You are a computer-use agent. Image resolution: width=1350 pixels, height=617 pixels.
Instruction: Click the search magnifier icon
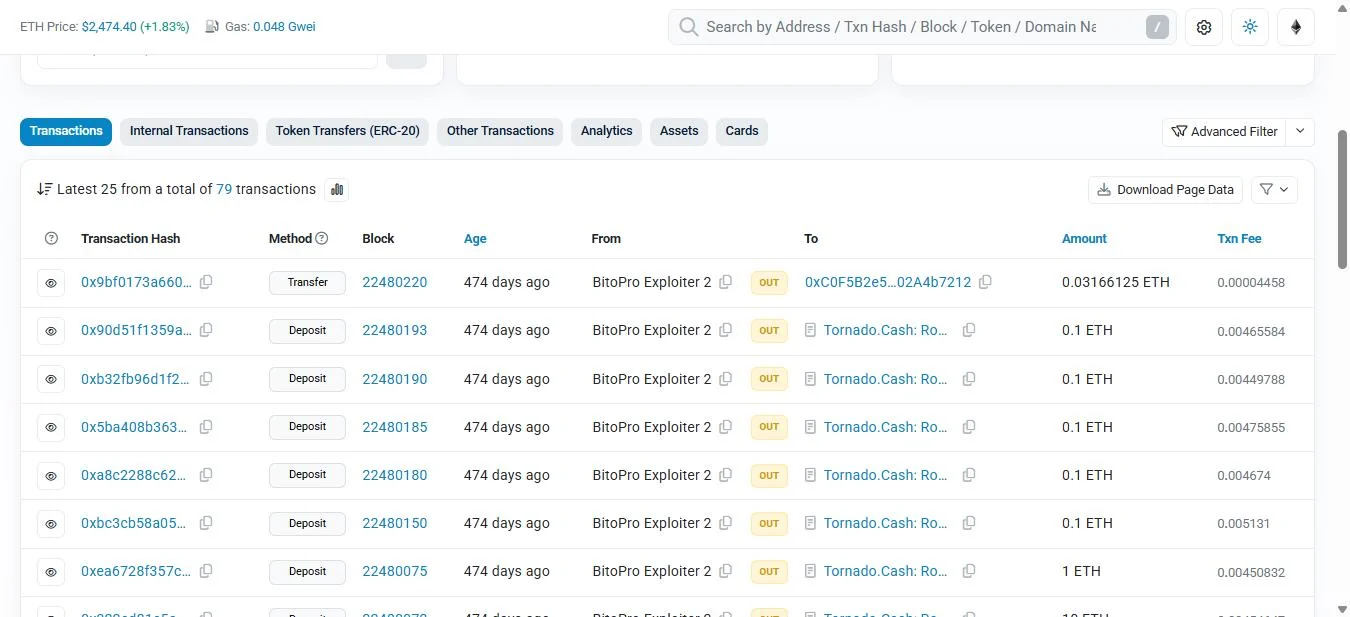tap(688, 27)
